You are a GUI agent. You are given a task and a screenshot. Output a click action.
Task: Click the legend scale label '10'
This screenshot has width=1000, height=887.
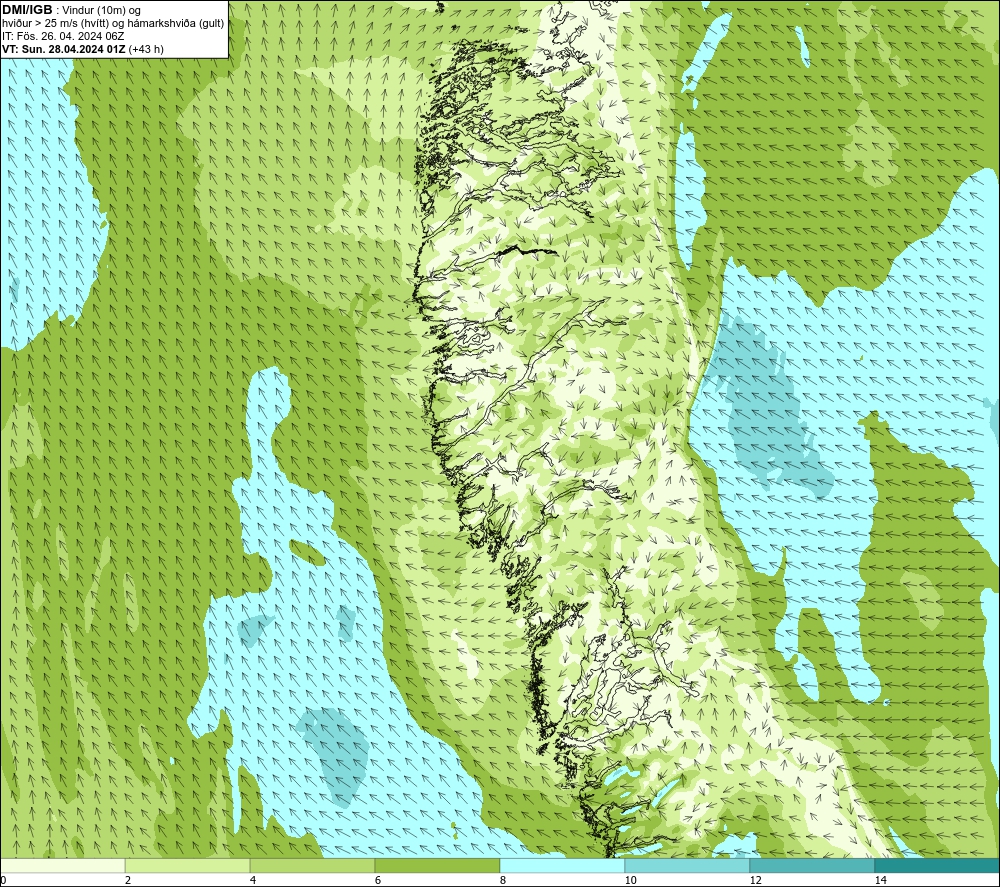[x=630, y=880]
